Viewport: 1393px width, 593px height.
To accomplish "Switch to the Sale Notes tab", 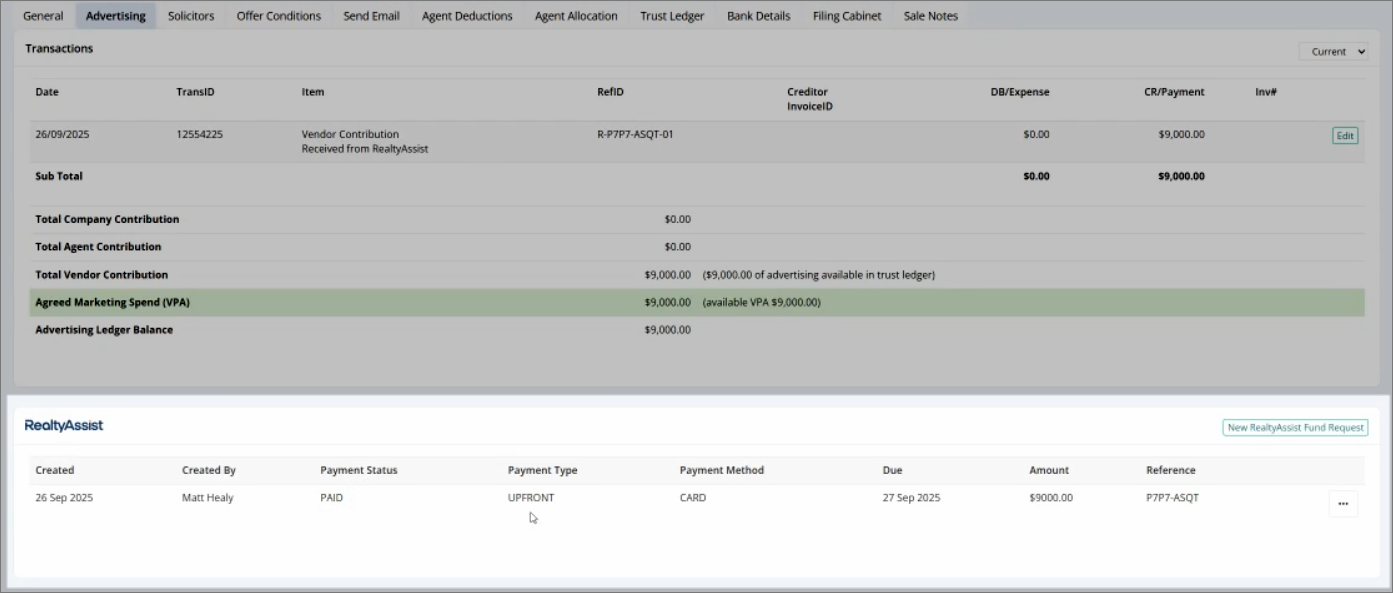I will tap(930, 16).
